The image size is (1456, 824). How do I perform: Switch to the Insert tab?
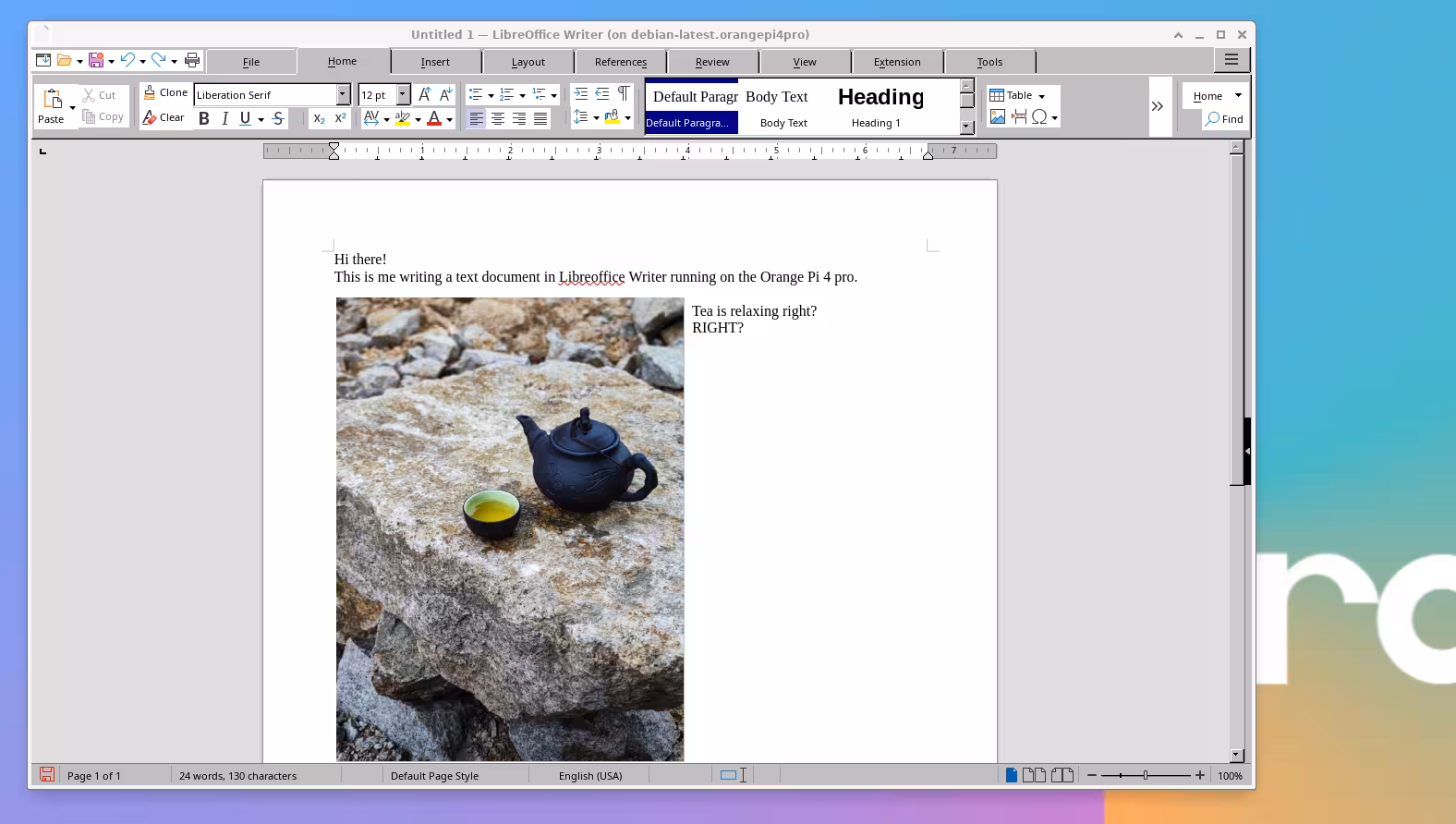[x=435, y=62]
